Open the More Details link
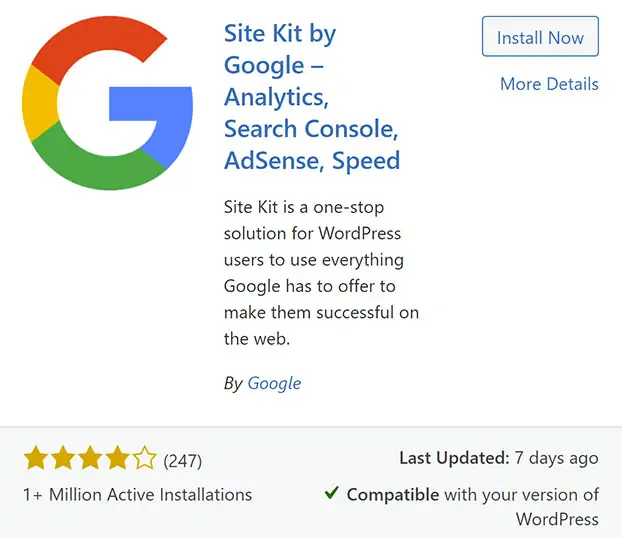Viewport: 622px width, 538px height. pyautogui.click(x=549, y=84)
